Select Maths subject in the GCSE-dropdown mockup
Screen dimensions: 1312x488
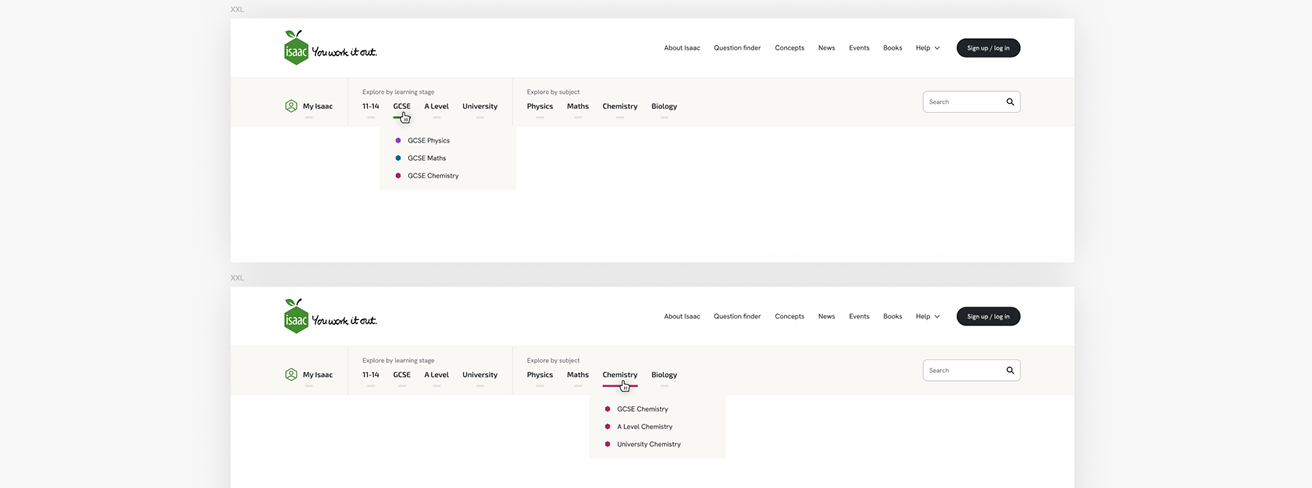click(578, 106)
